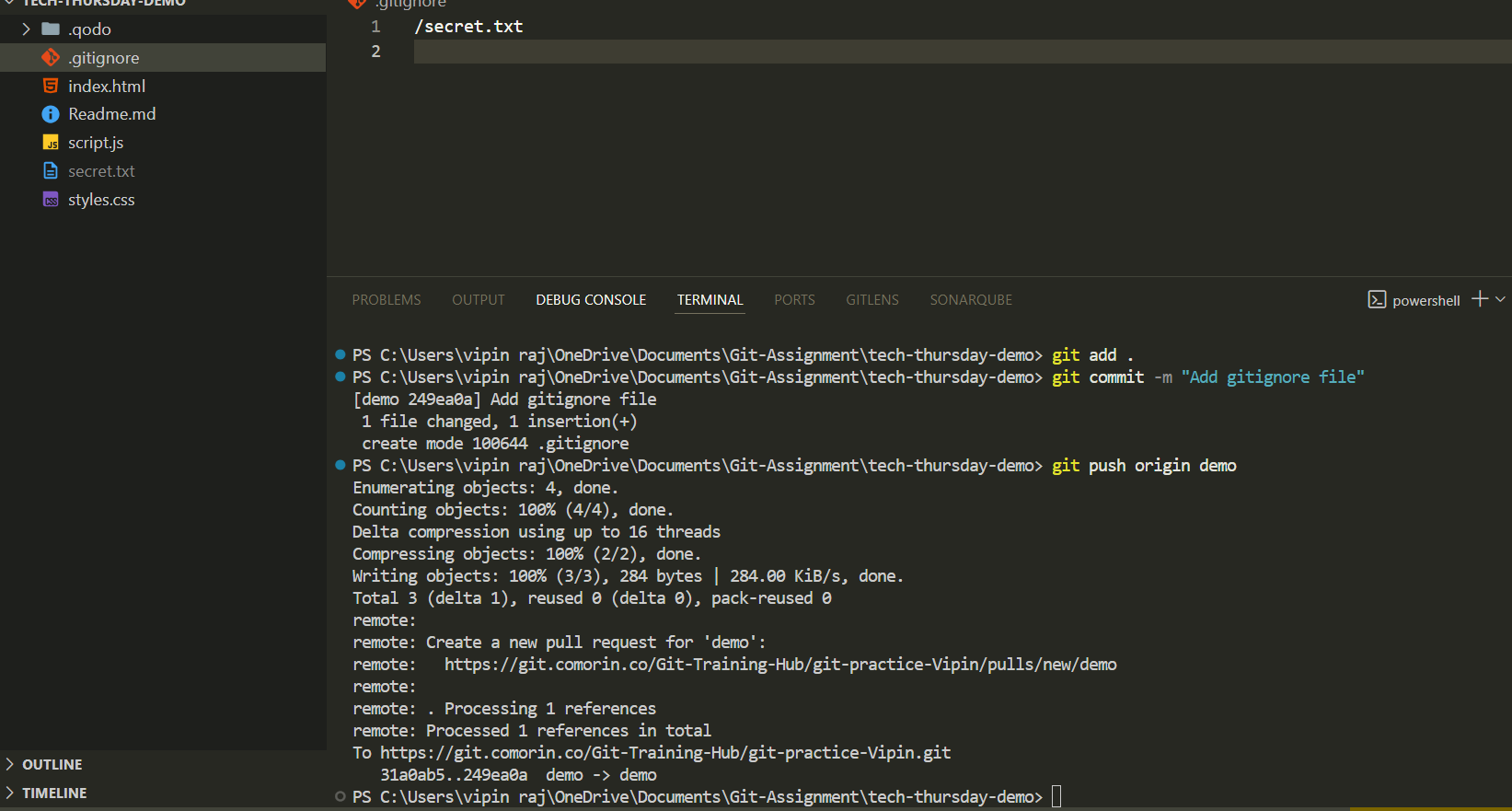Open the pull request URL in terminal
Viewport: 1512px width, 811px height.
[x=779, y=665]
